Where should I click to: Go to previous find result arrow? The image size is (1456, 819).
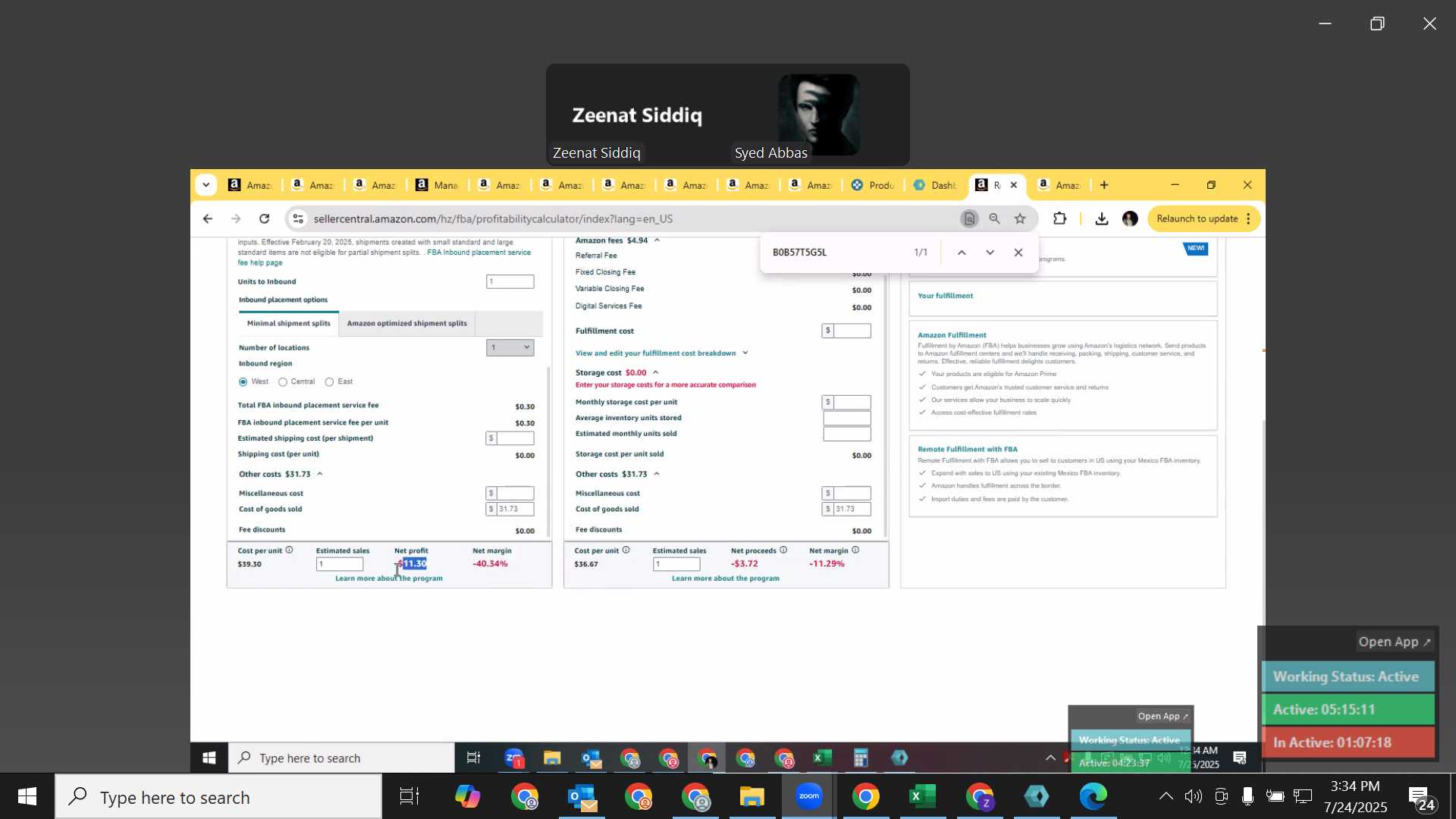coord(961,253)
